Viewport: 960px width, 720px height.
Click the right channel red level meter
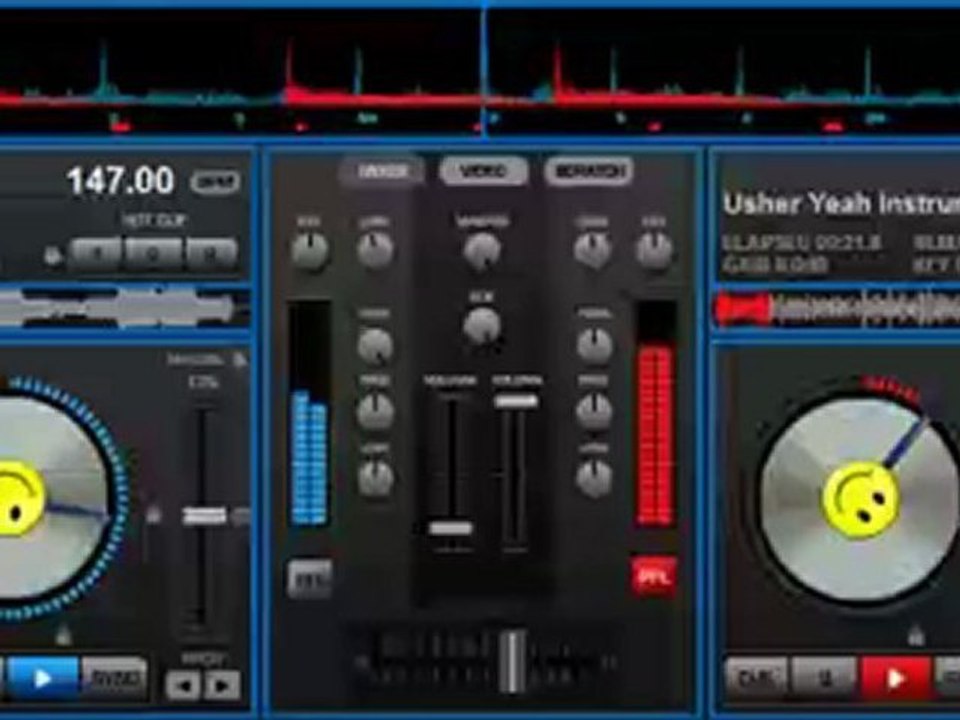(x=655, y=413)
